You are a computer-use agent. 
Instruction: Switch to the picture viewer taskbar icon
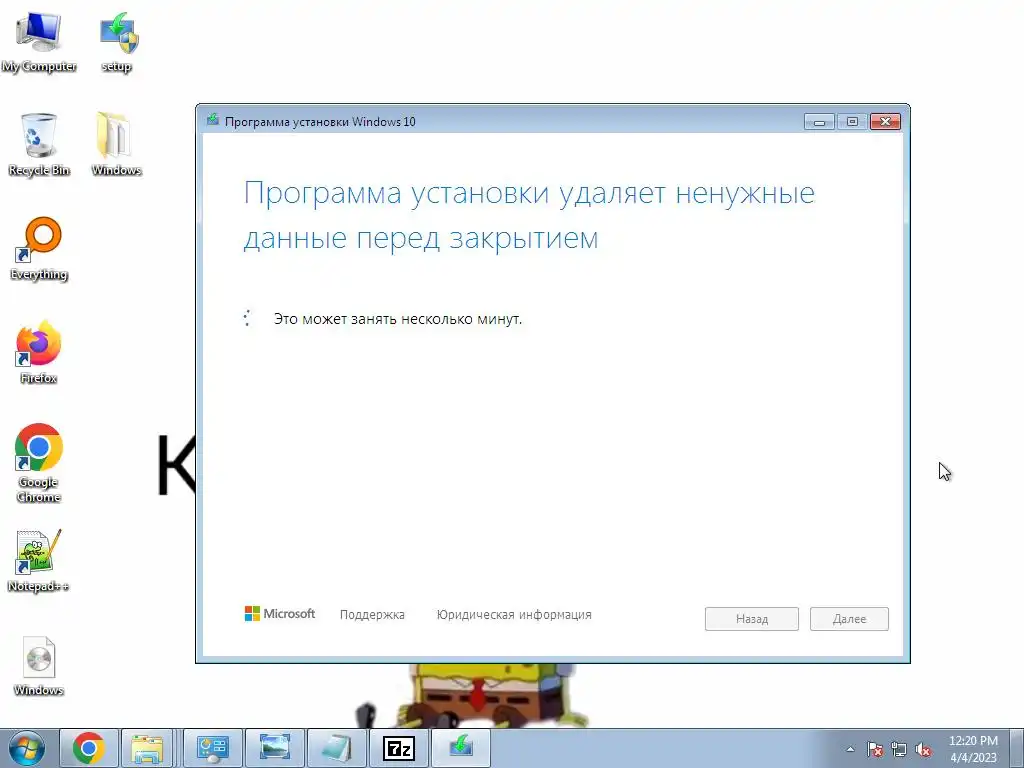(x=274, y=748)
